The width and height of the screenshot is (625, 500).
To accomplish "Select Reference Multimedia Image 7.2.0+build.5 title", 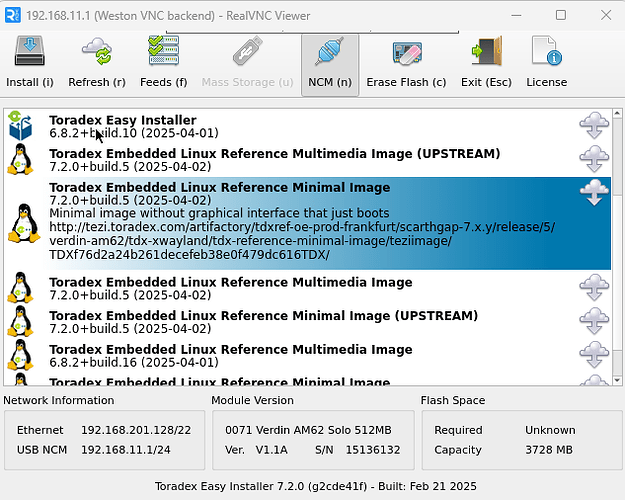I will pyautogui.click(x=231, y=282).
